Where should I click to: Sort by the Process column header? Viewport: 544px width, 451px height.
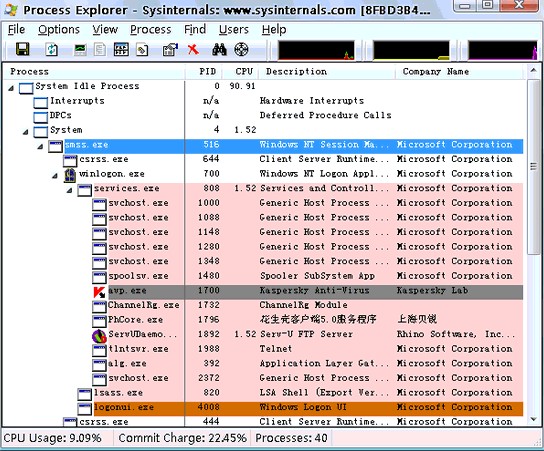click(x=94, y=72)
